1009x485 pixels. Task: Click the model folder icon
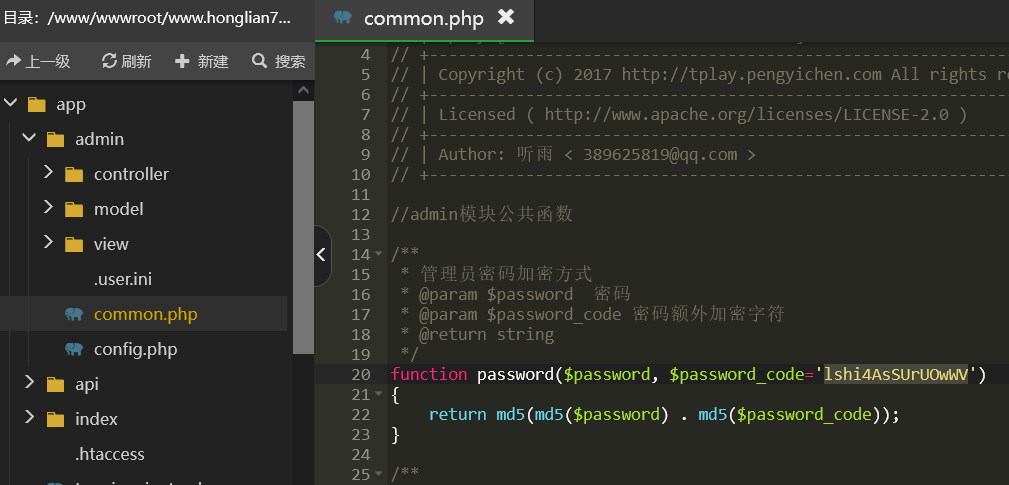(74, 209)
